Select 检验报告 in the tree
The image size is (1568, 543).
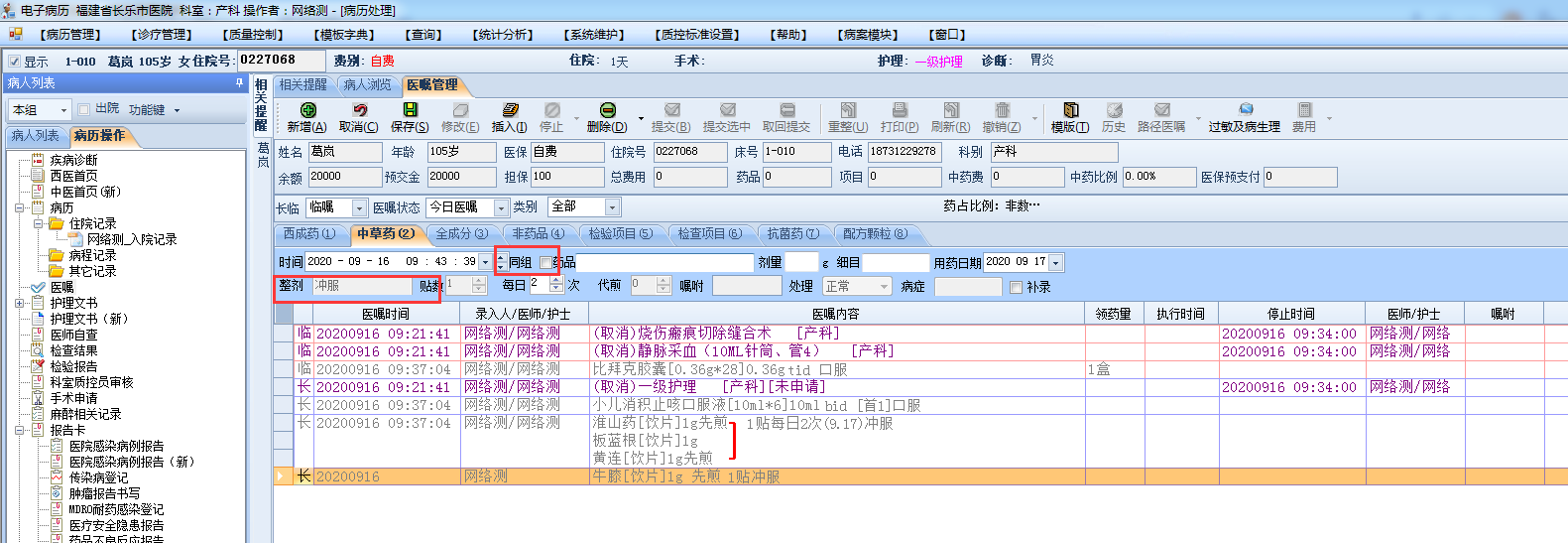point(74,367)
